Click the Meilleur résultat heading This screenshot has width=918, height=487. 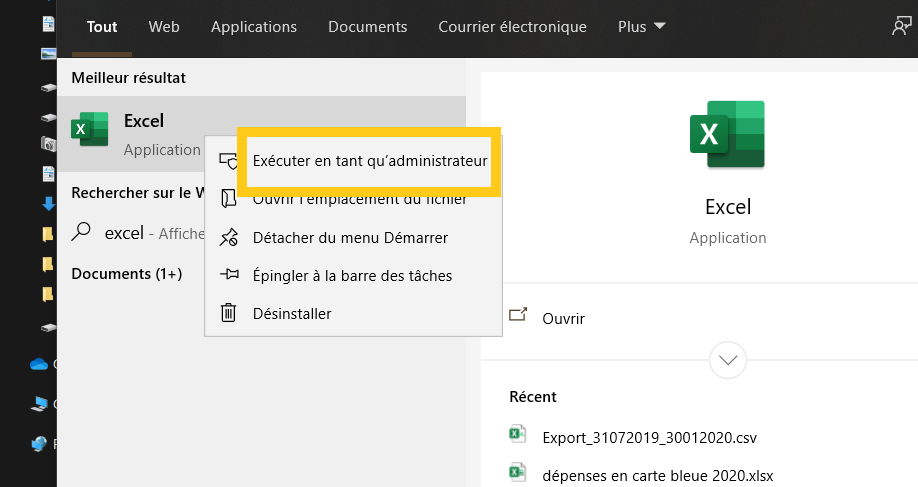128,78
